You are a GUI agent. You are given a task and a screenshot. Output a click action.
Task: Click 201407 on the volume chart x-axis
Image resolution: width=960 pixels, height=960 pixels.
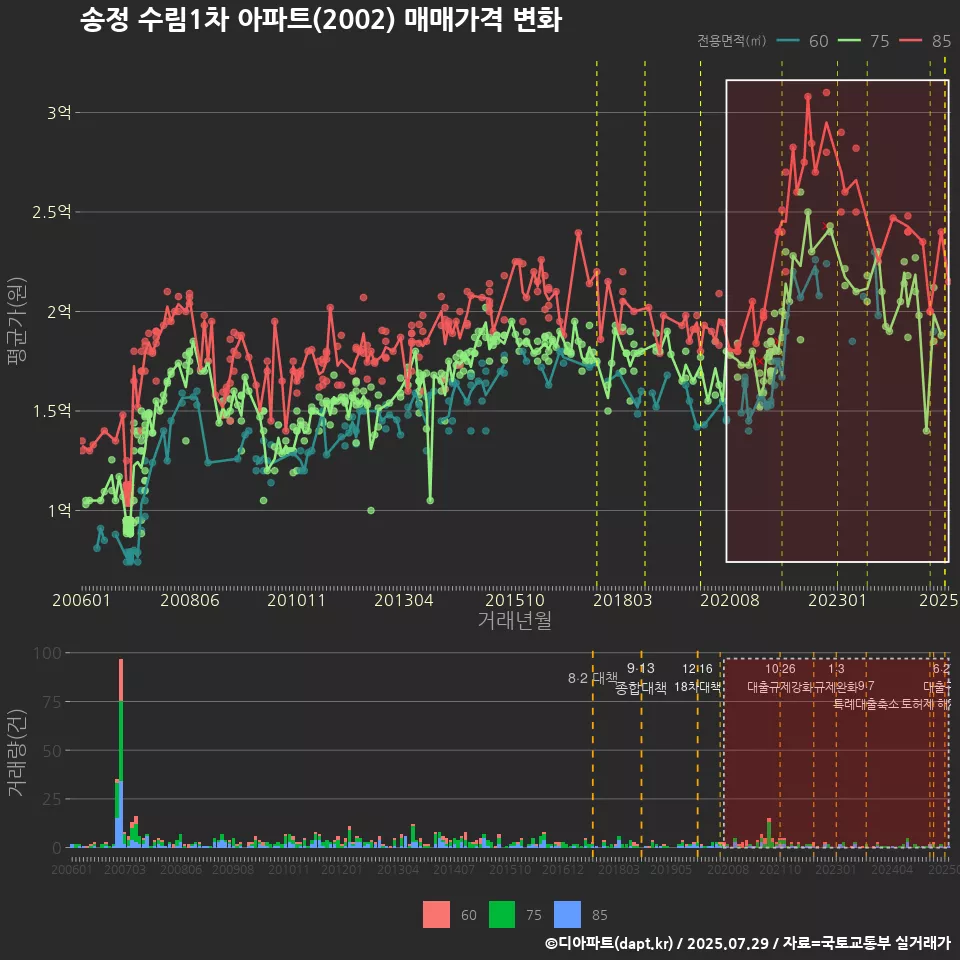[x=454, y=869]
